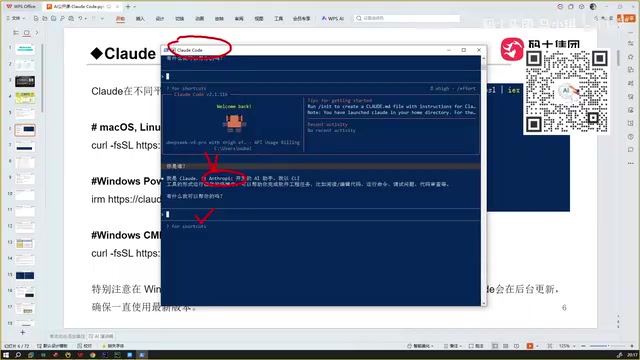Start slideshow with orange play button
Screen dimensions: 640x360
tap(530, 346)
